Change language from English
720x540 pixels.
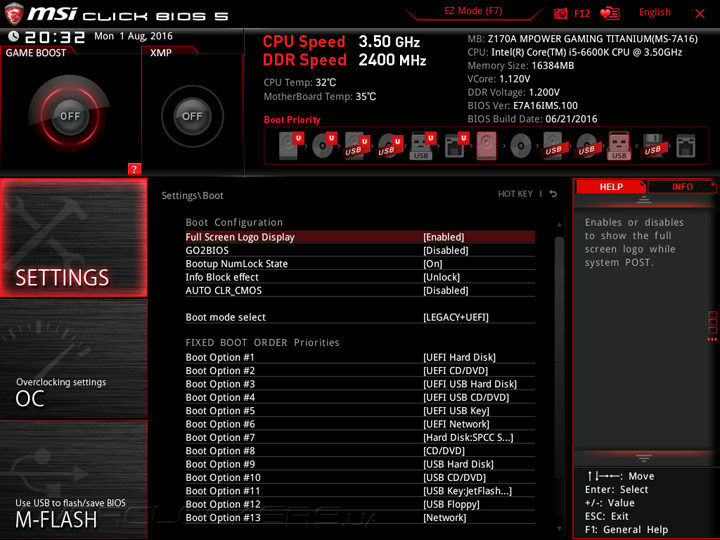tap(655, 12)
